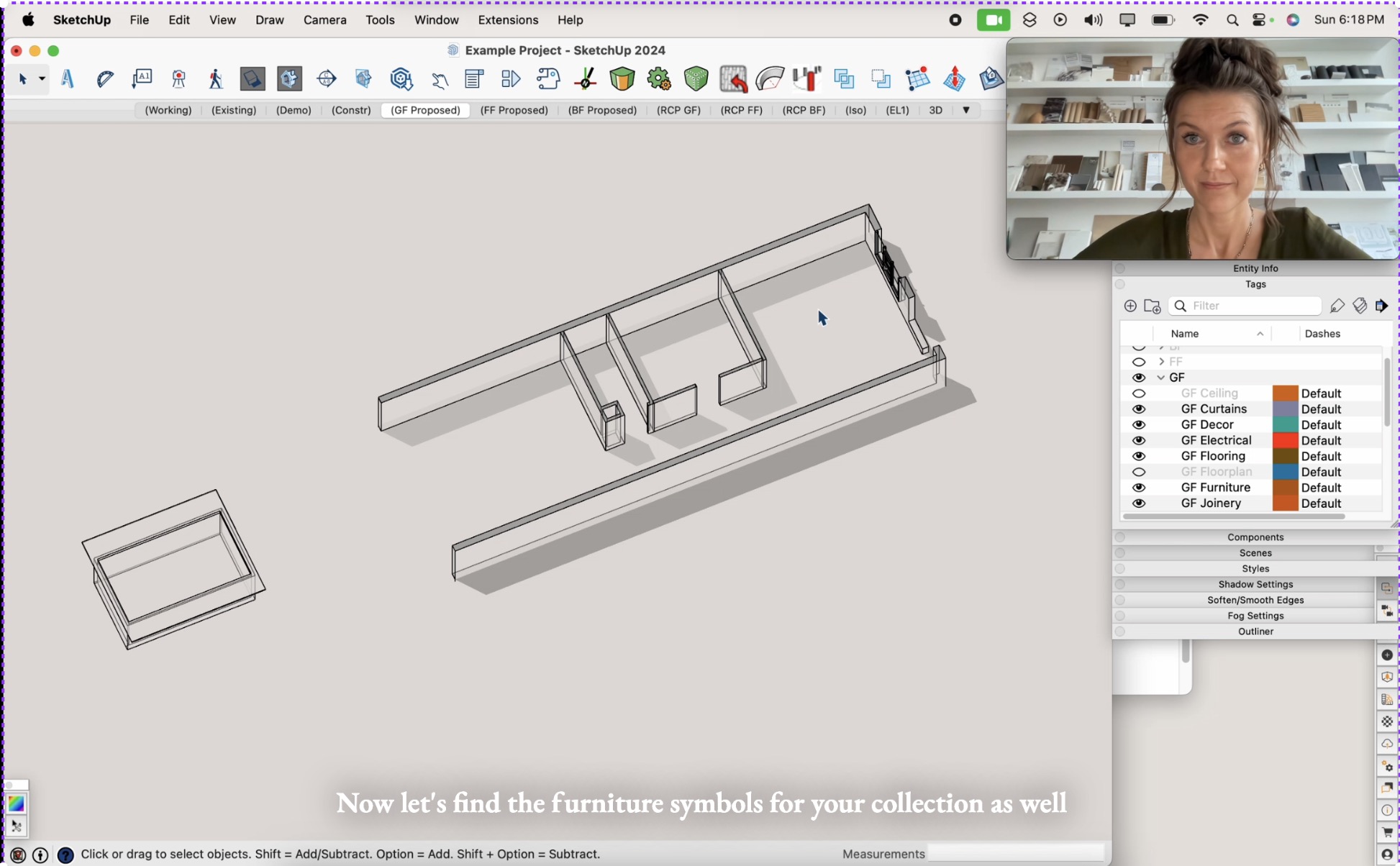Image resolution: width=1400 pixels, height=866 pixels.
Task: Open the scene tabs overflow dropdown arrow
Action: coord(966,111)
